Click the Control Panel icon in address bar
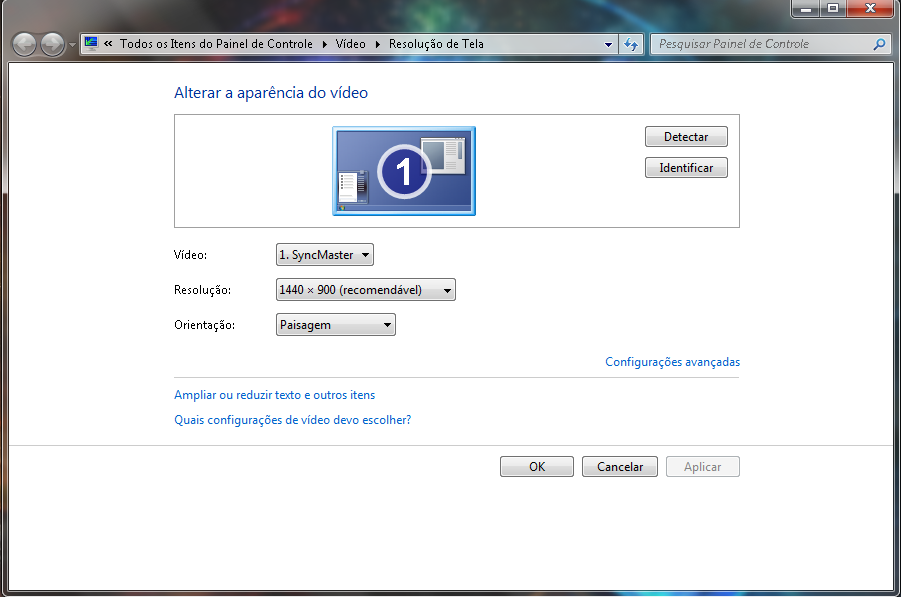901x597 pixels. coord(91,43)
